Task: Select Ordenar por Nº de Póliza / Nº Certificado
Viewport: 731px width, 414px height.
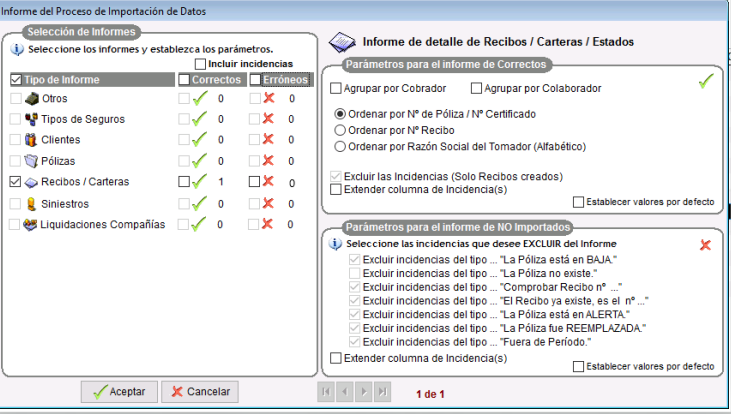Action: coord(340,114)
